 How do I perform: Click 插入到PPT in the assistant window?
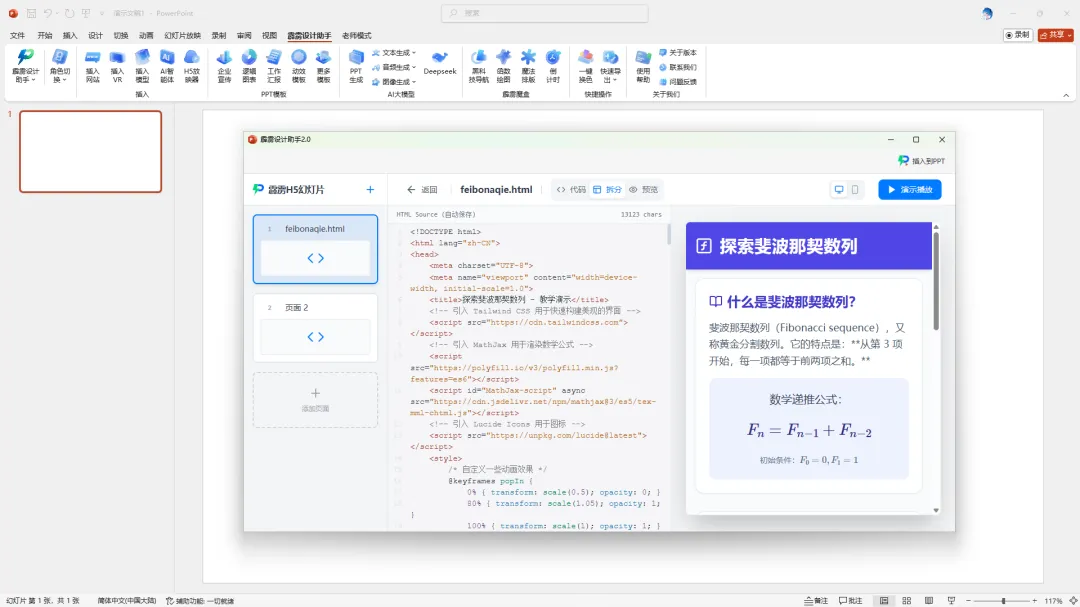[x=922, y=161]
